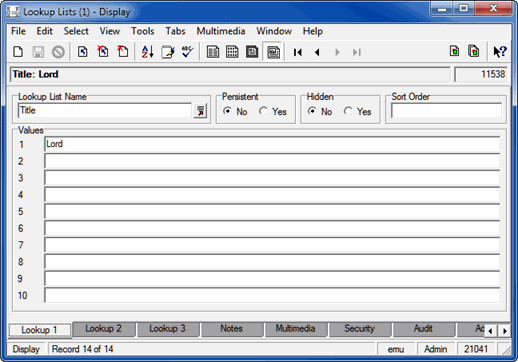Screen dimensions: 518x362
Task: Click the empty Values row 2 field
Action: tap(272, 161)
